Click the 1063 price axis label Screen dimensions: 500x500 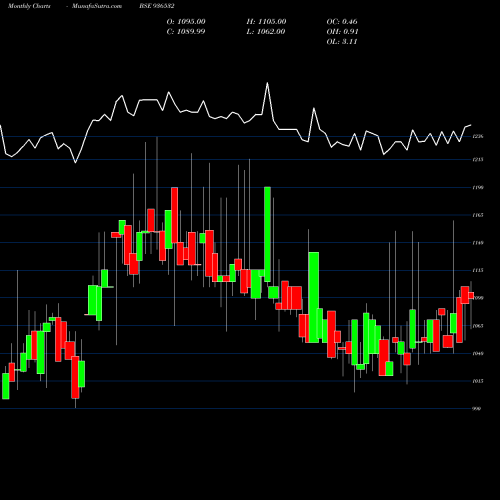point(478,326)
